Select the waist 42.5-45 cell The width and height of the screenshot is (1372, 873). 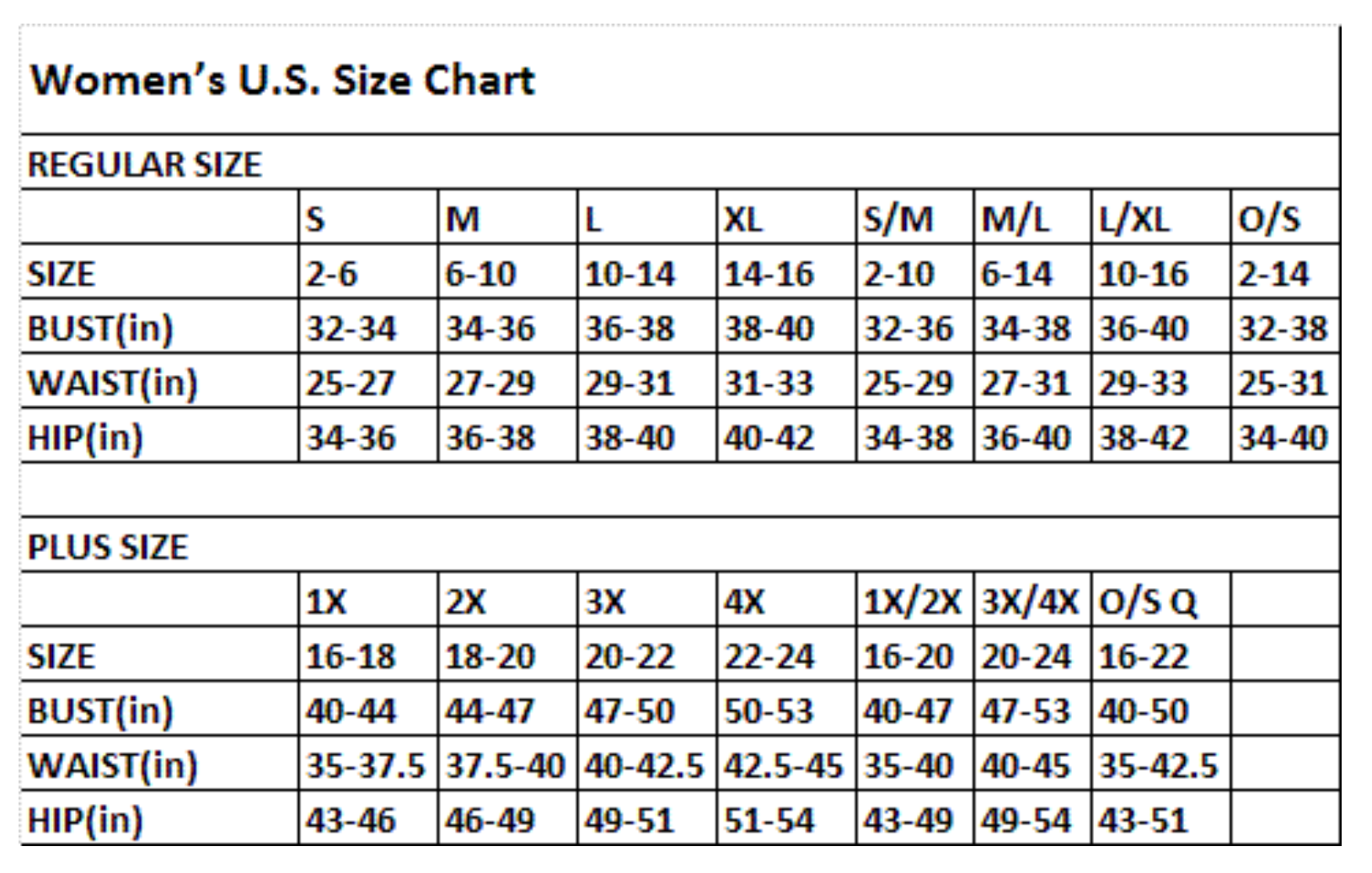click(x=784, y=766)
